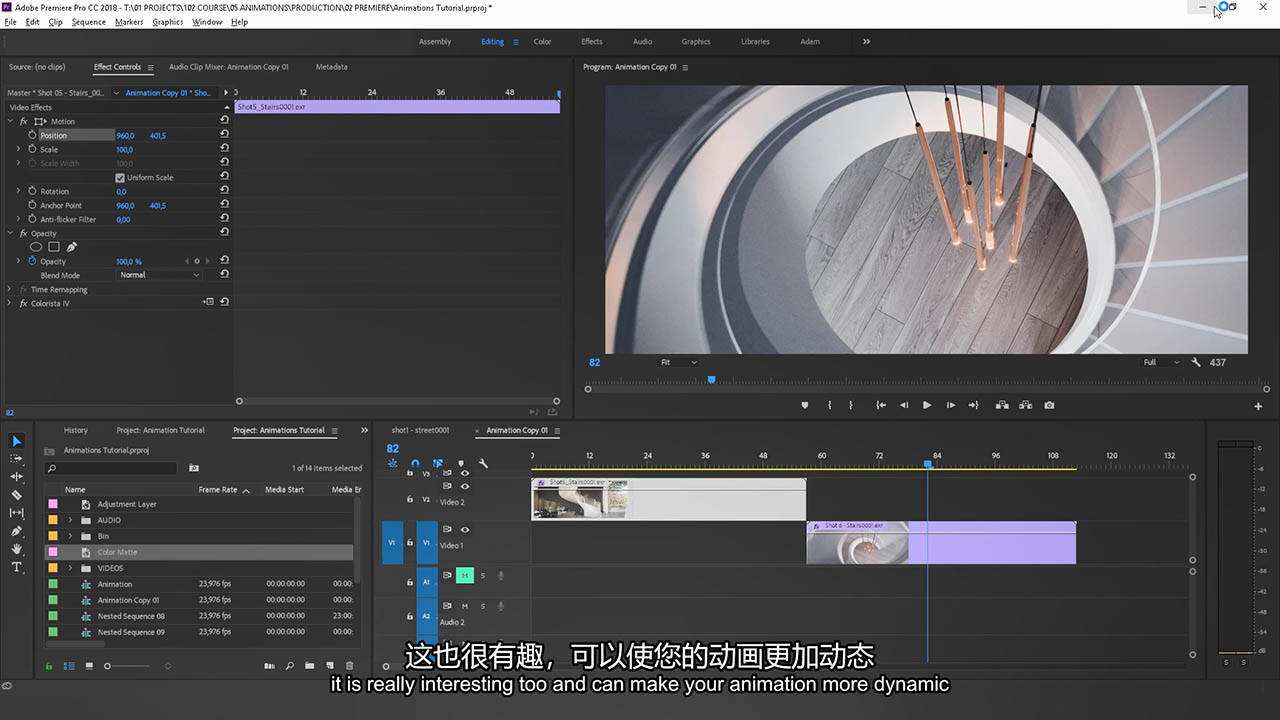Image resolution: width=1280 pixels, height=720 pixels.
Task: Open the Markers menu
Action: point(129,21)
